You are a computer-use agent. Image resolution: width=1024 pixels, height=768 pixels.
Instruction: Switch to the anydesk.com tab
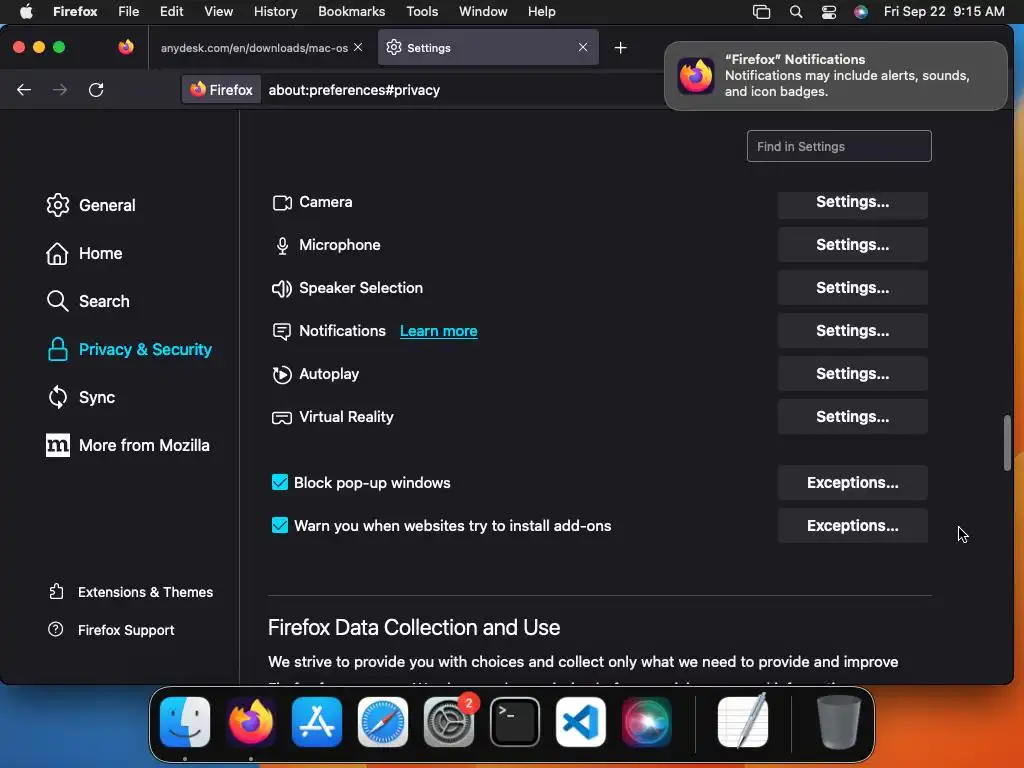click(x=255, y=48)
